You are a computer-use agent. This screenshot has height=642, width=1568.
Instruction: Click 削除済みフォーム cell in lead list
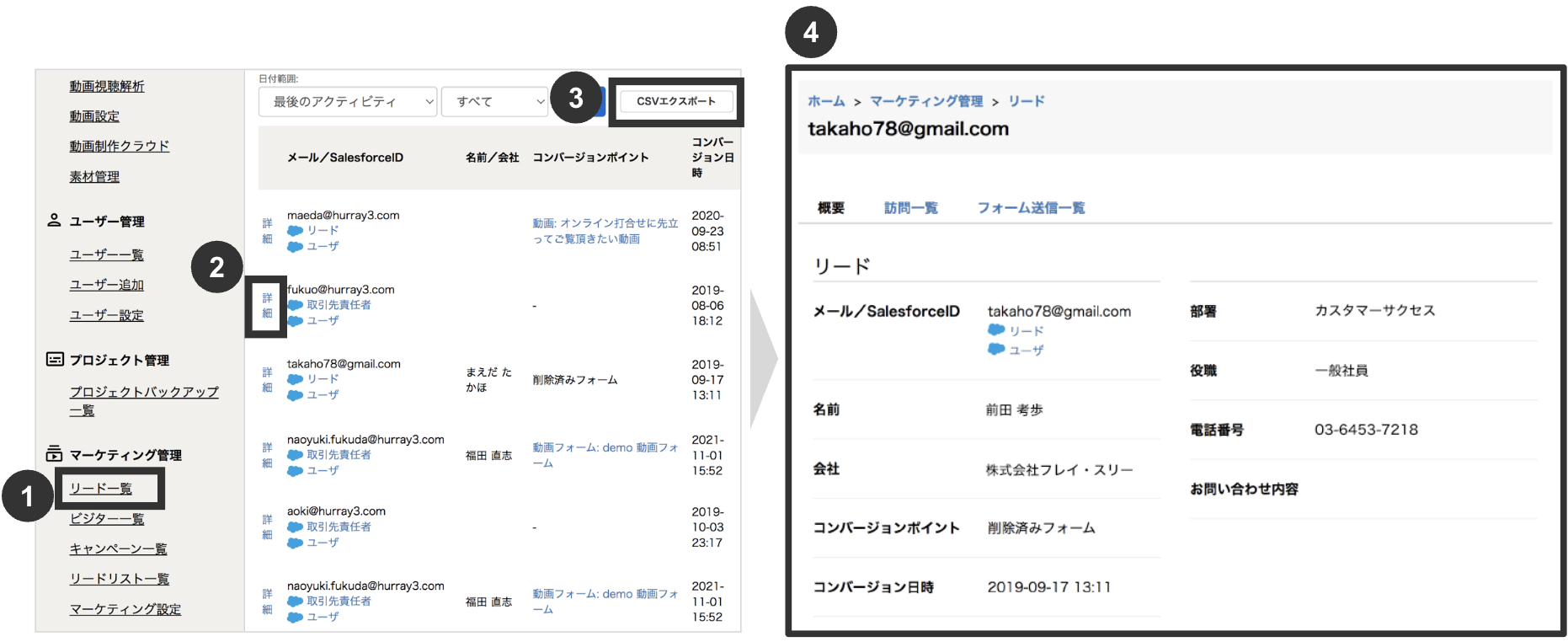pos(575,380)
